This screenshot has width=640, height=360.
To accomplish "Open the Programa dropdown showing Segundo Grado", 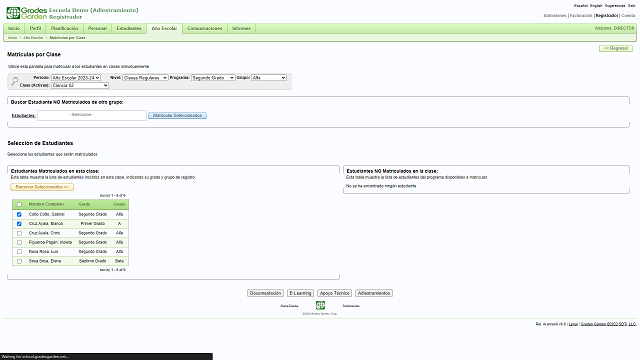I will coord(213,78).
